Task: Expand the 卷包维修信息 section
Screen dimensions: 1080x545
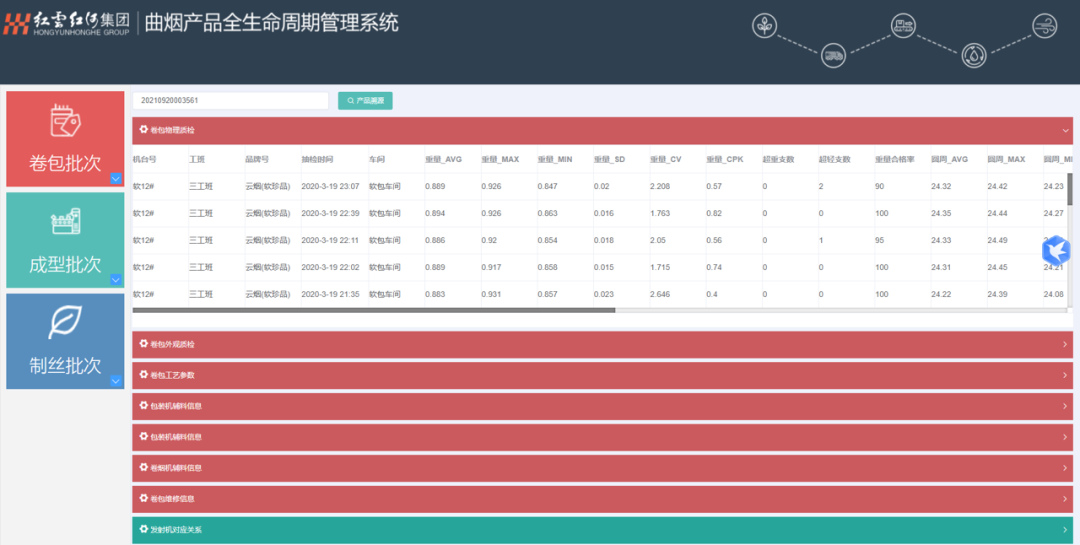Action: pos(602,499)
